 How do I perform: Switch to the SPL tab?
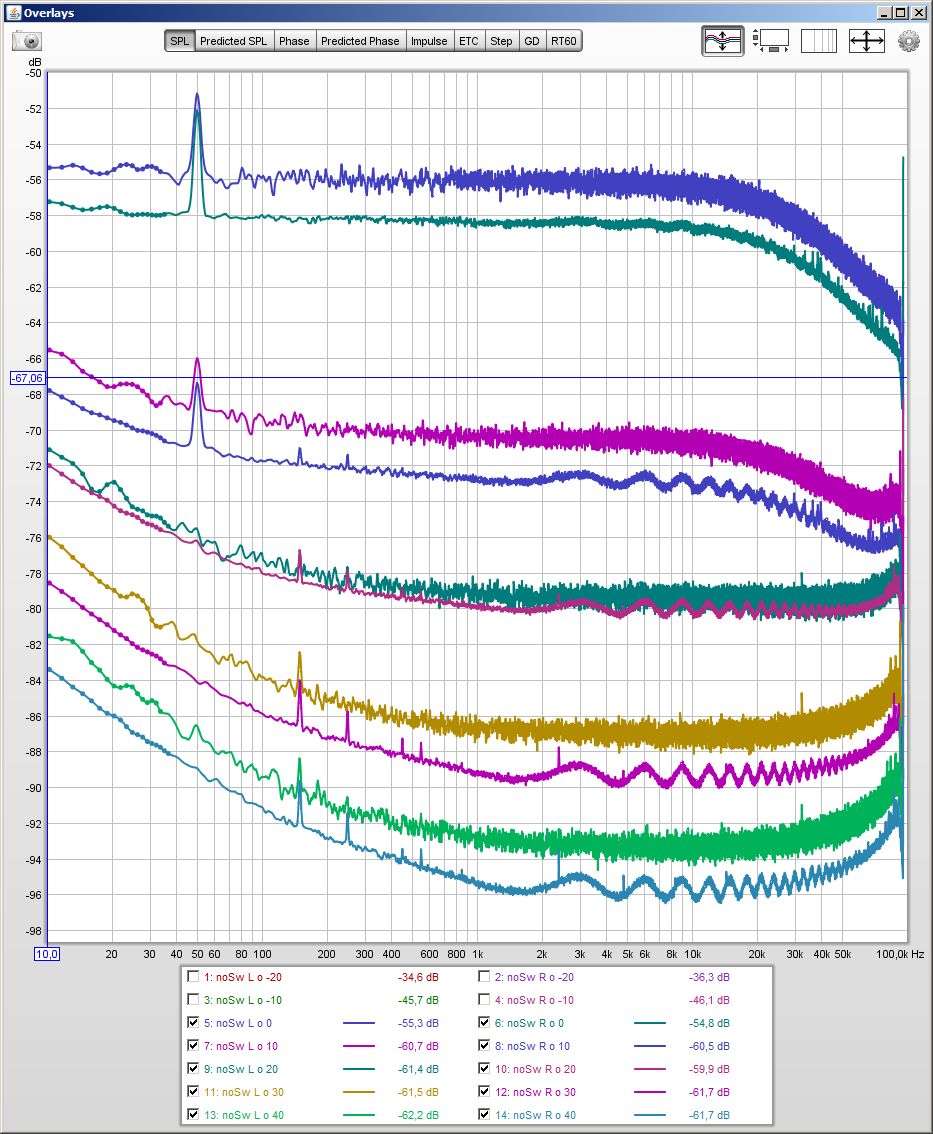(x=179, y=41)
